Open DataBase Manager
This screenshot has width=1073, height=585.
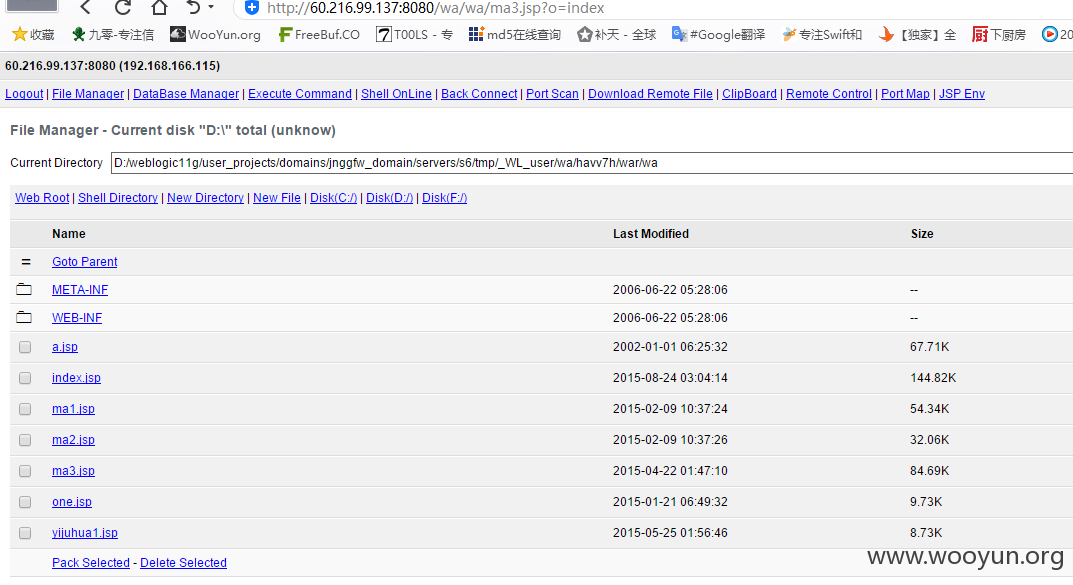[186, 94]
